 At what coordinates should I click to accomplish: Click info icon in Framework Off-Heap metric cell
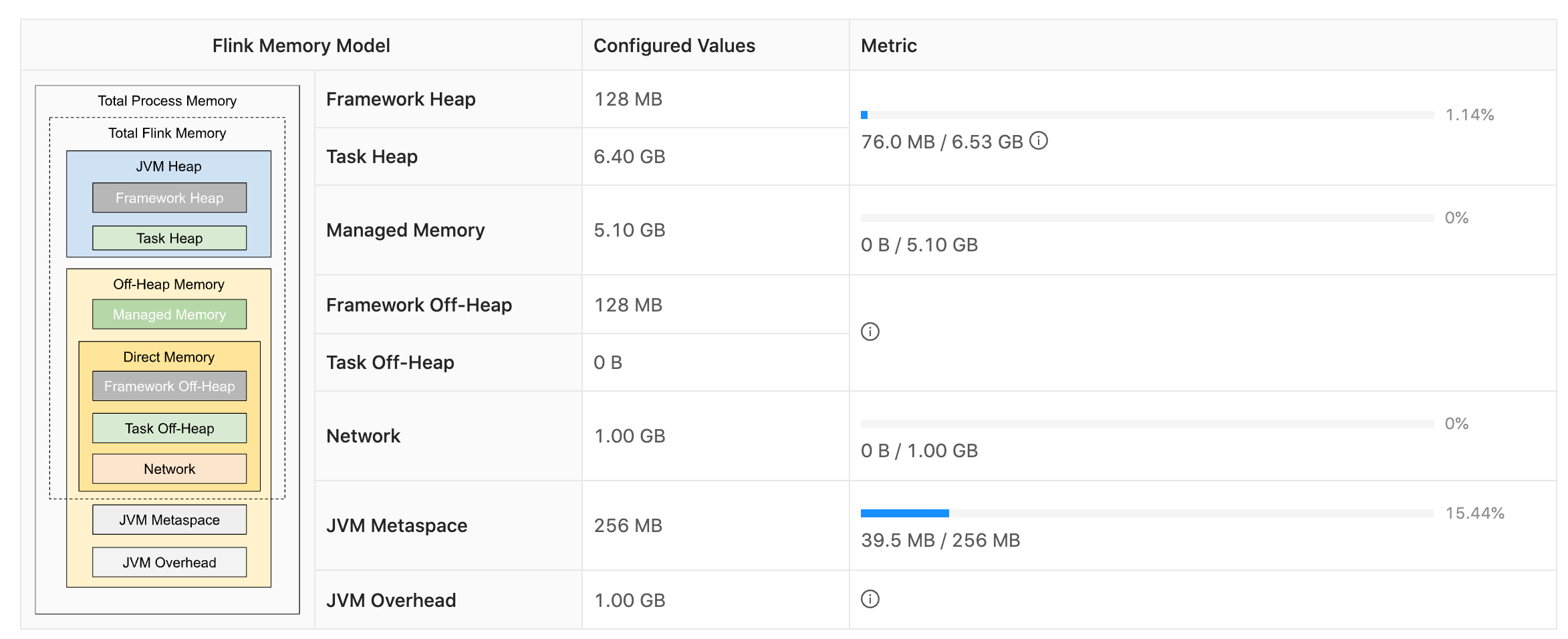click(870, 332)
